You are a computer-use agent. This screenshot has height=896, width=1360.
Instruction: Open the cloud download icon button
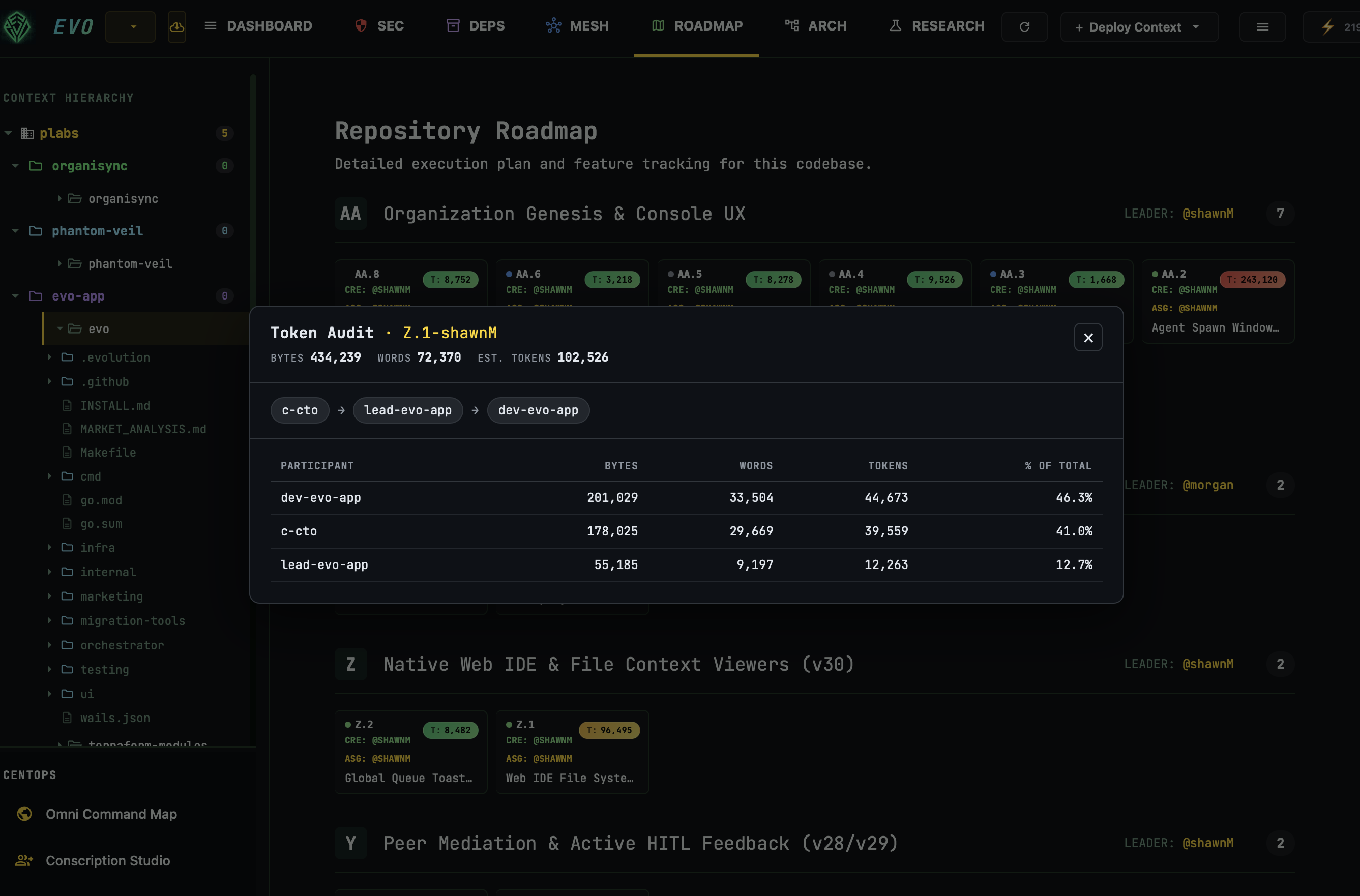[176, 26]
